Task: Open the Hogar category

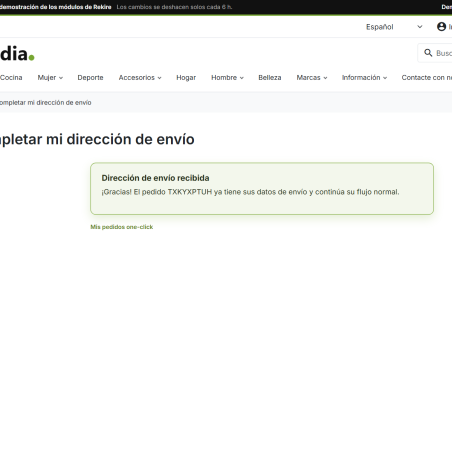Action: pyautogui.click(x=186, y=77)
